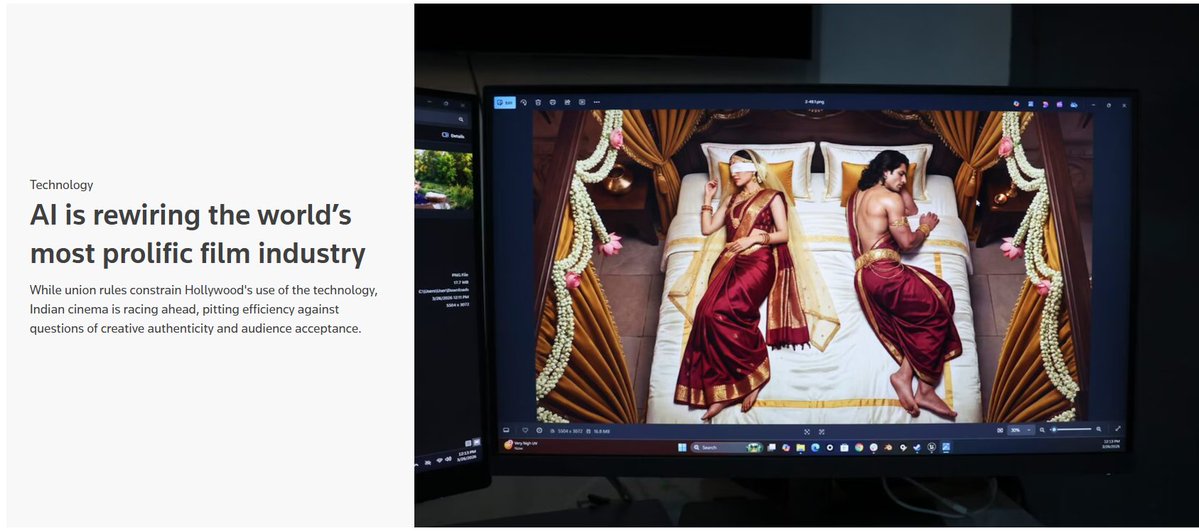
Task: Open the Microsoft Store taskbar icon
Action: (844, 448)
